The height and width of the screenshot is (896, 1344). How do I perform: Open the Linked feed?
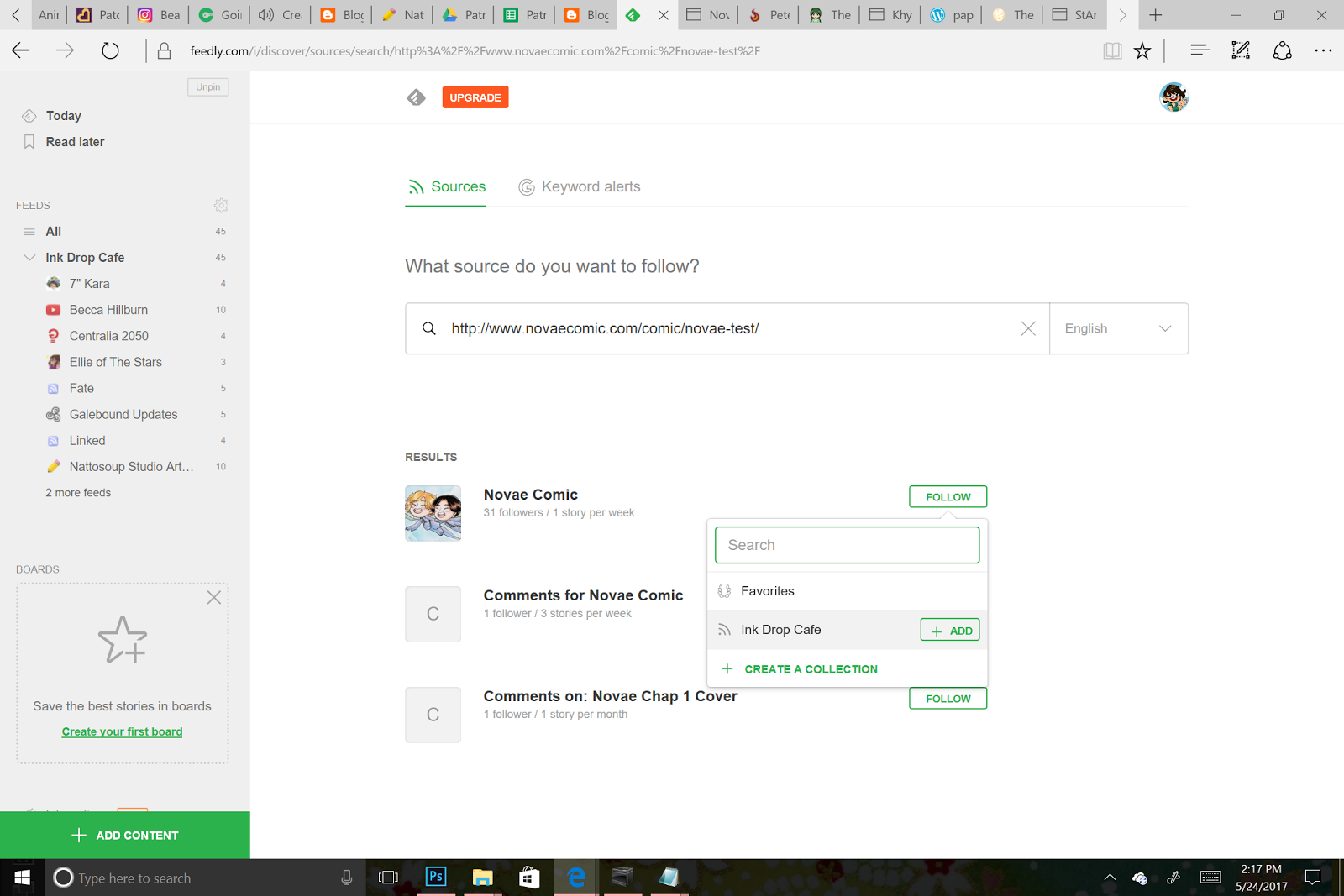(x=87, y=440)
